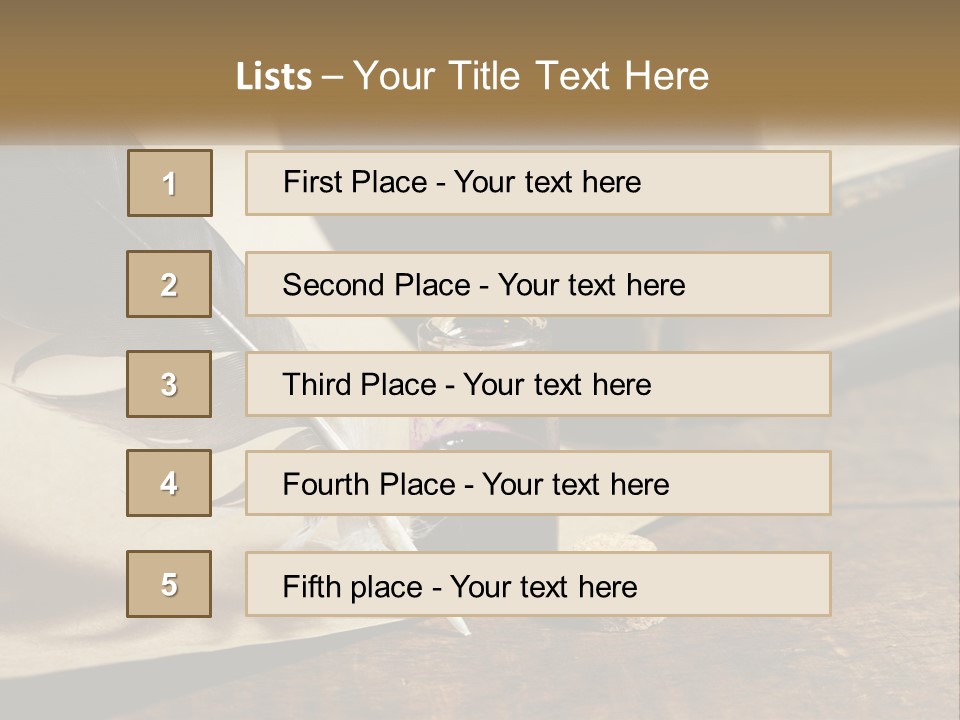Click the bold word 'Lists' in title

(273, 77)
